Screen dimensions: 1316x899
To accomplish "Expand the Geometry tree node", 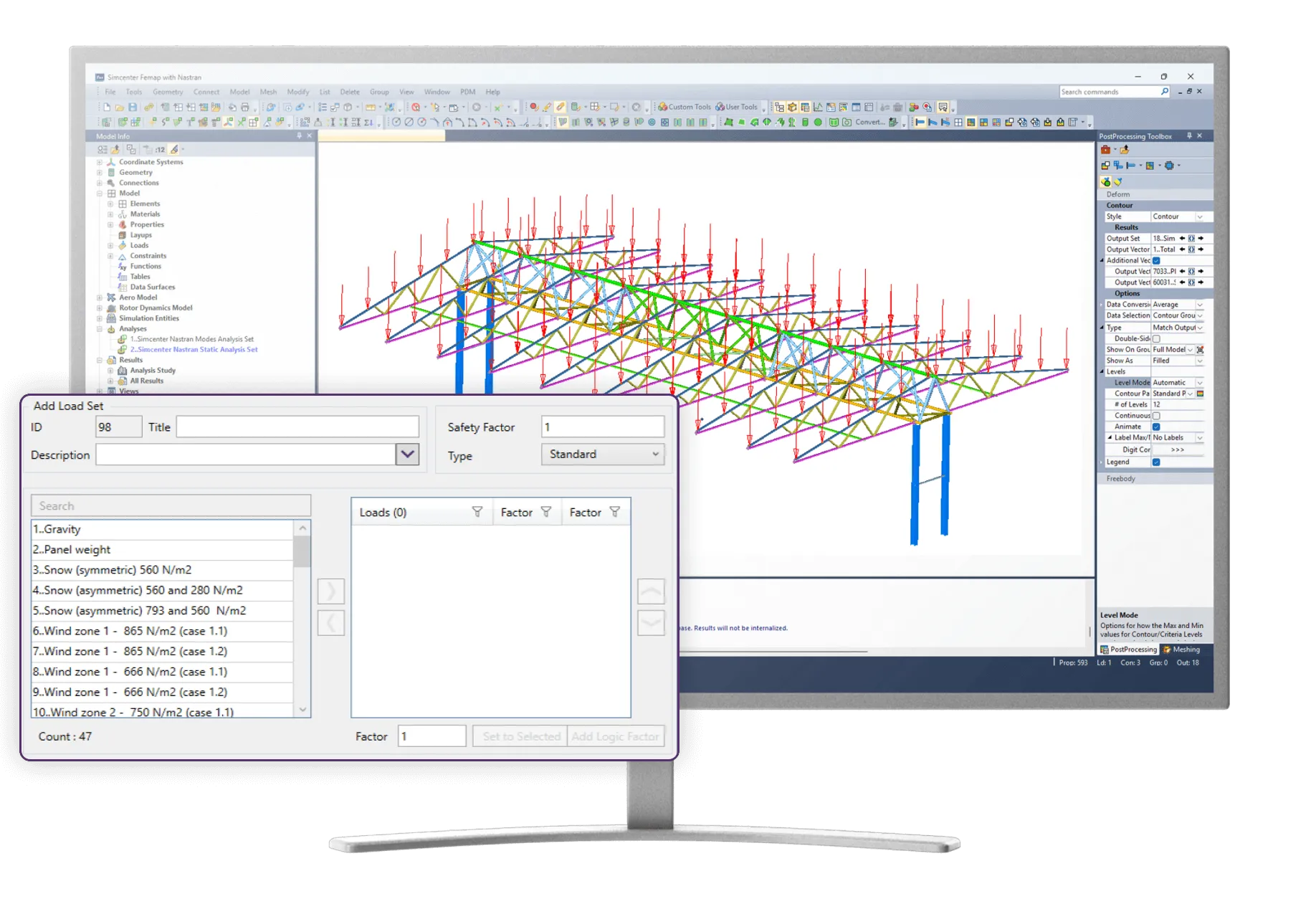I will [100, 172].
